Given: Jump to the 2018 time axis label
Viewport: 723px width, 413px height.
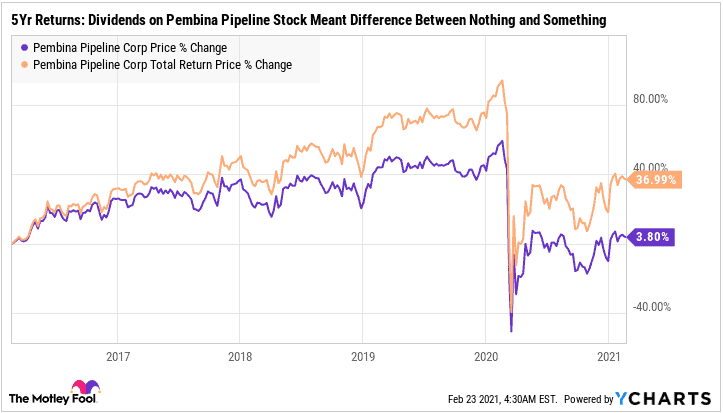Looking at the screenshot, I should (240, 356).
